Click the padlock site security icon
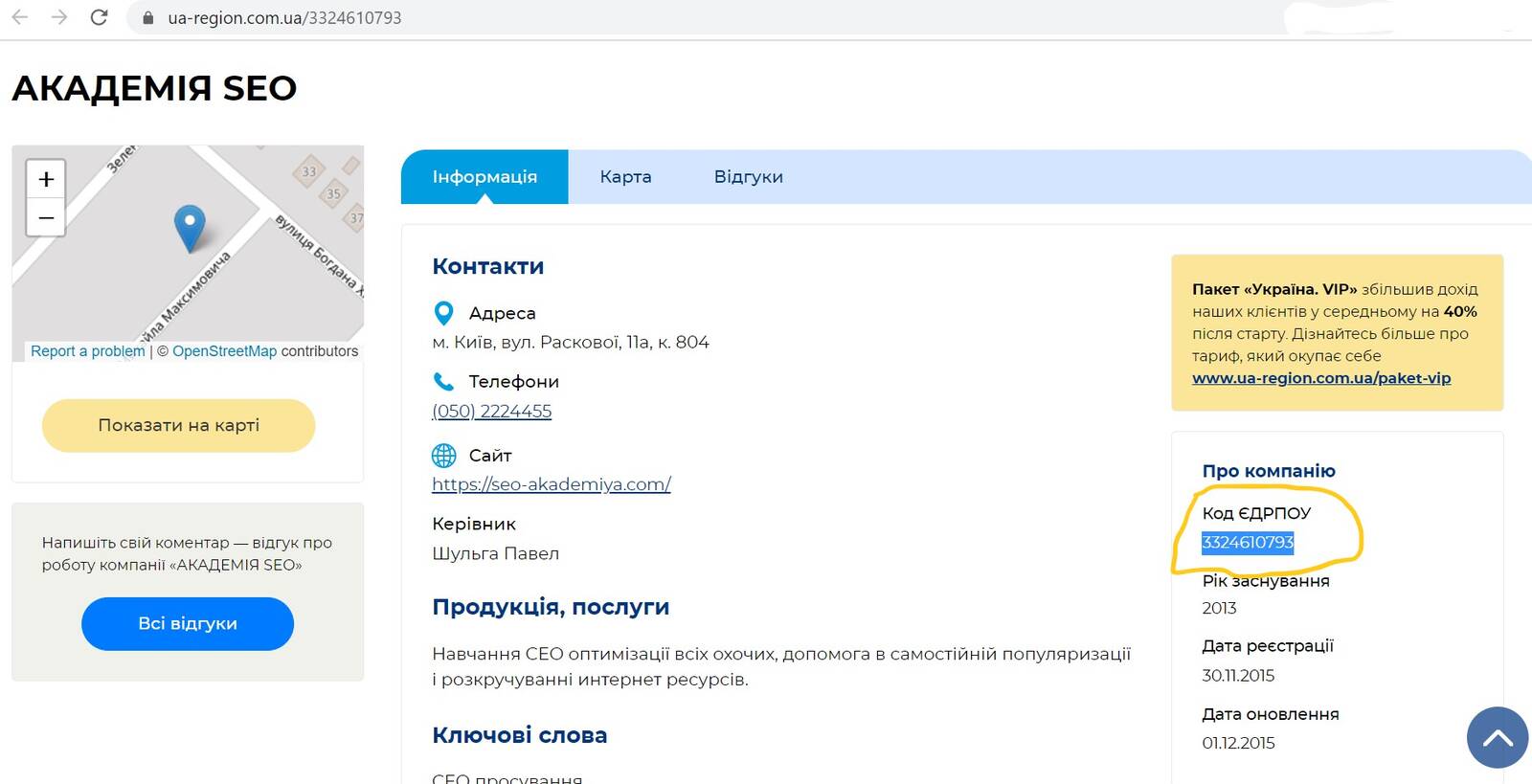This screenshot has width=1532, height=784. click(147, 18)
